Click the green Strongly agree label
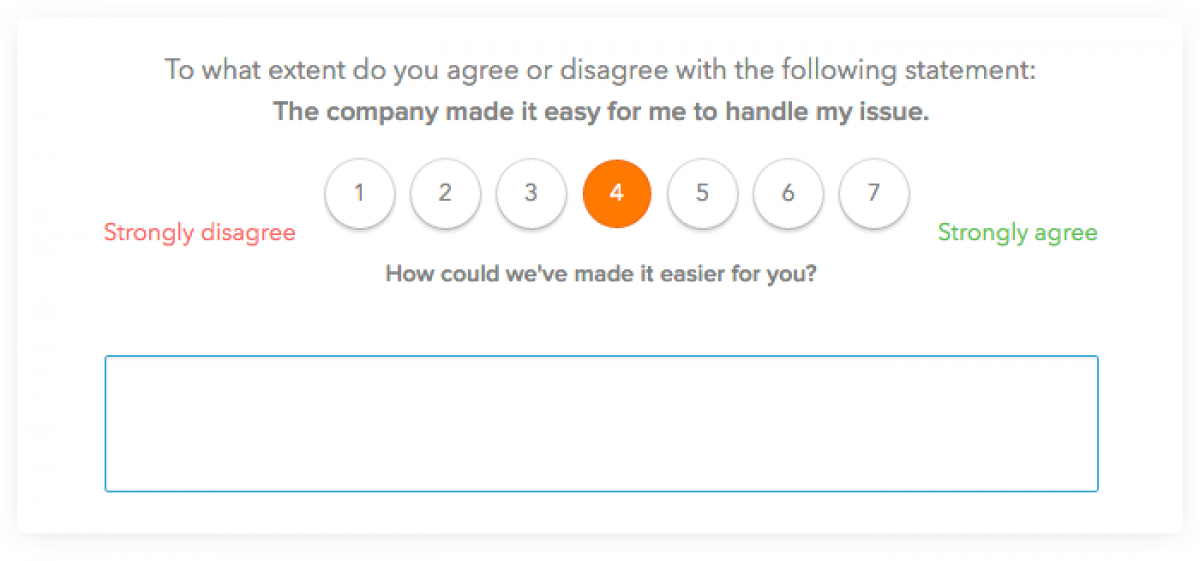This screenshot has height=561, width=1200. (x=1017, y=233)
